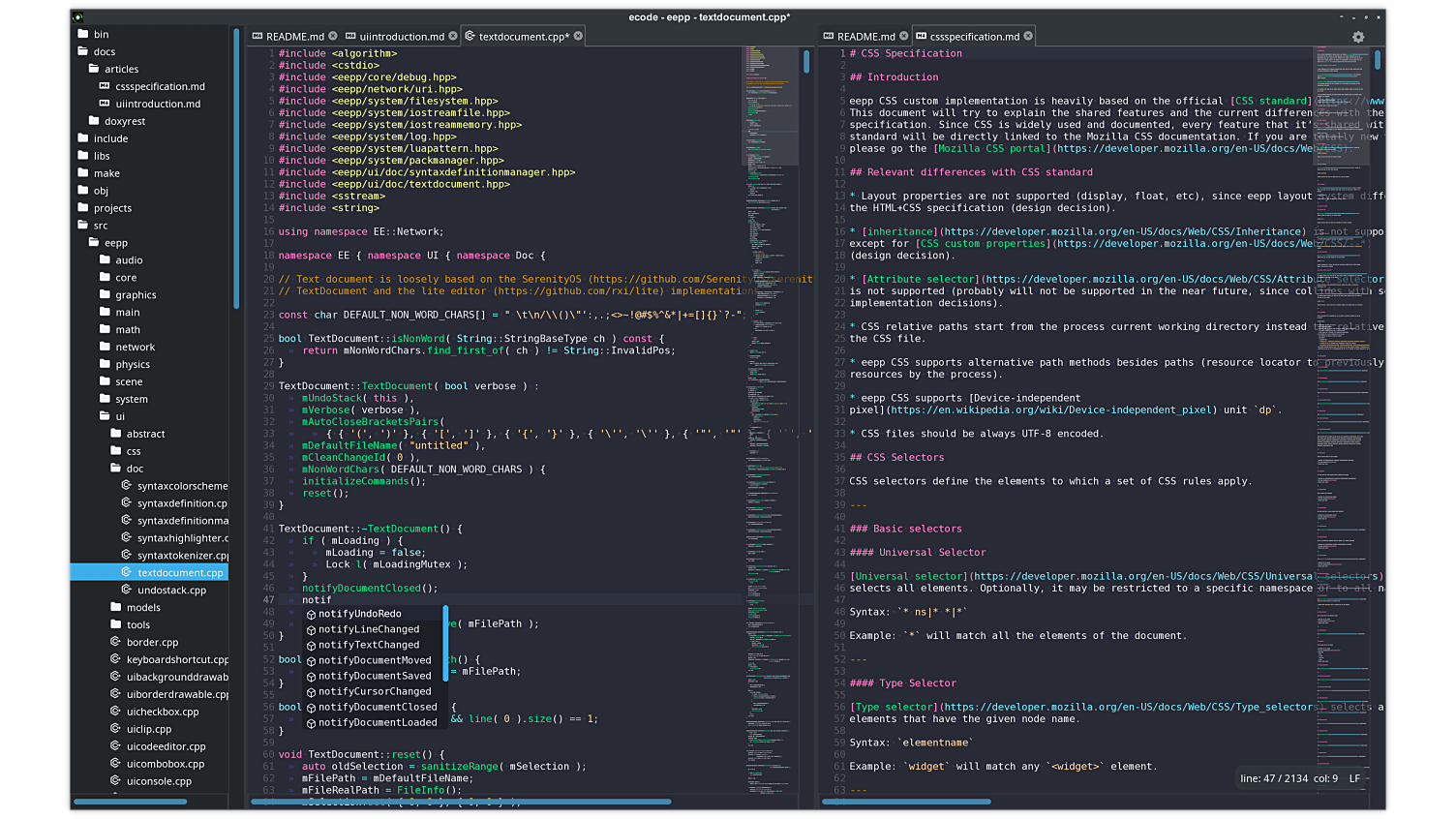This screenshot has height=819, width=1456.
Task: Close the cssspecification.md tab
Action: pyautogui.click(x=1028, y=36)
